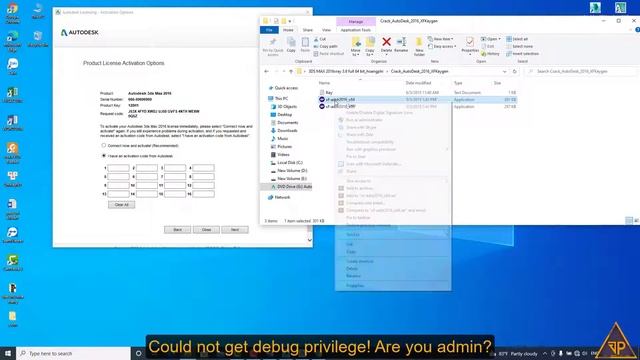Select Local Disk (C:) in navigation pane
The image size is (640, 360).
tap(290, 162)
